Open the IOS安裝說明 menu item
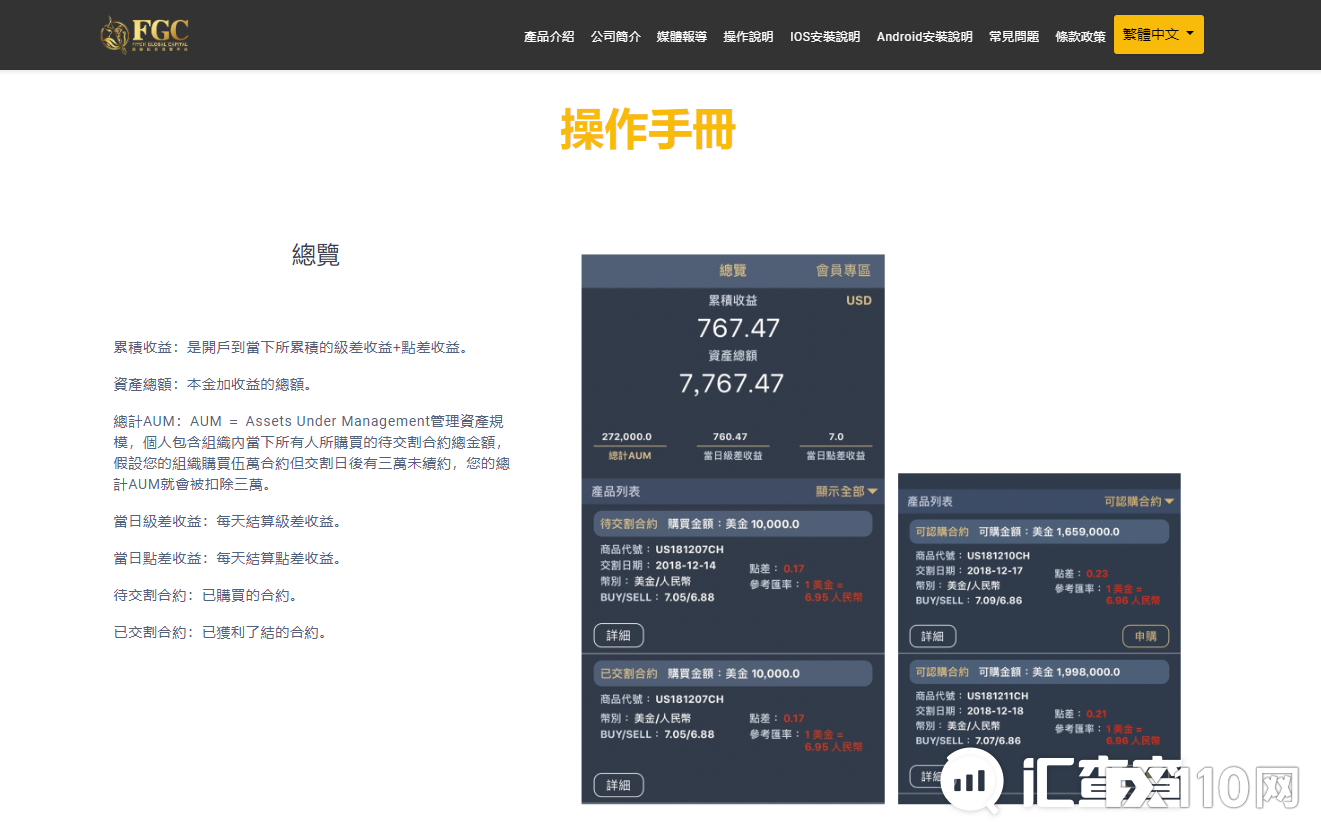Image resolution: width=1321 pixels, height=823 pixels. tap(824, 35)
